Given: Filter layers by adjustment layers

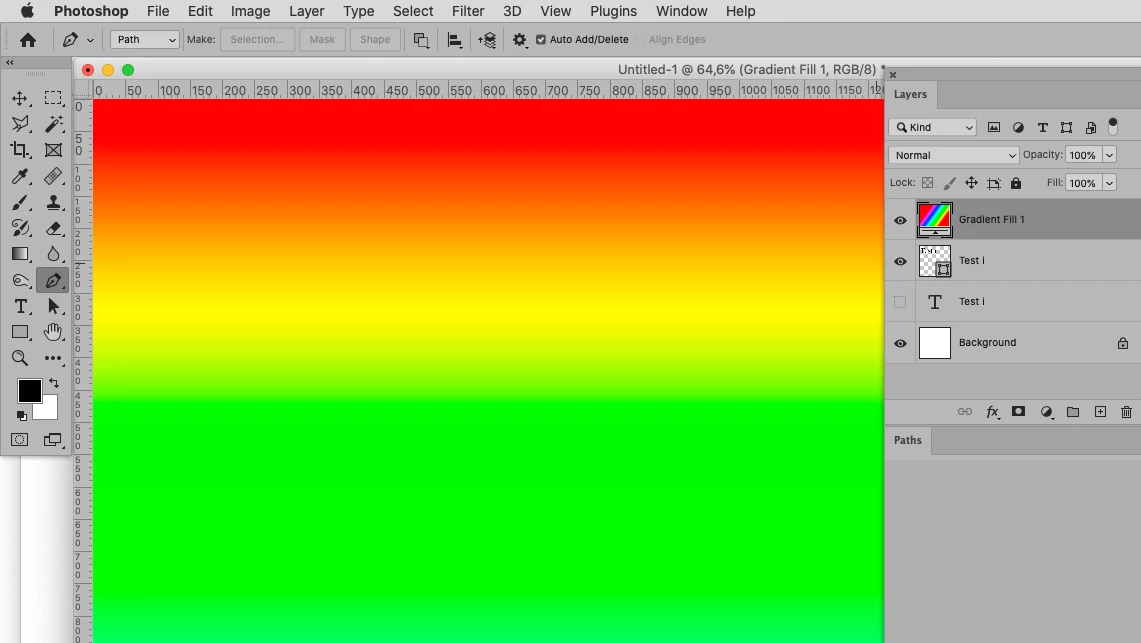Looking at the screenshot, I should pos(1018,127).
